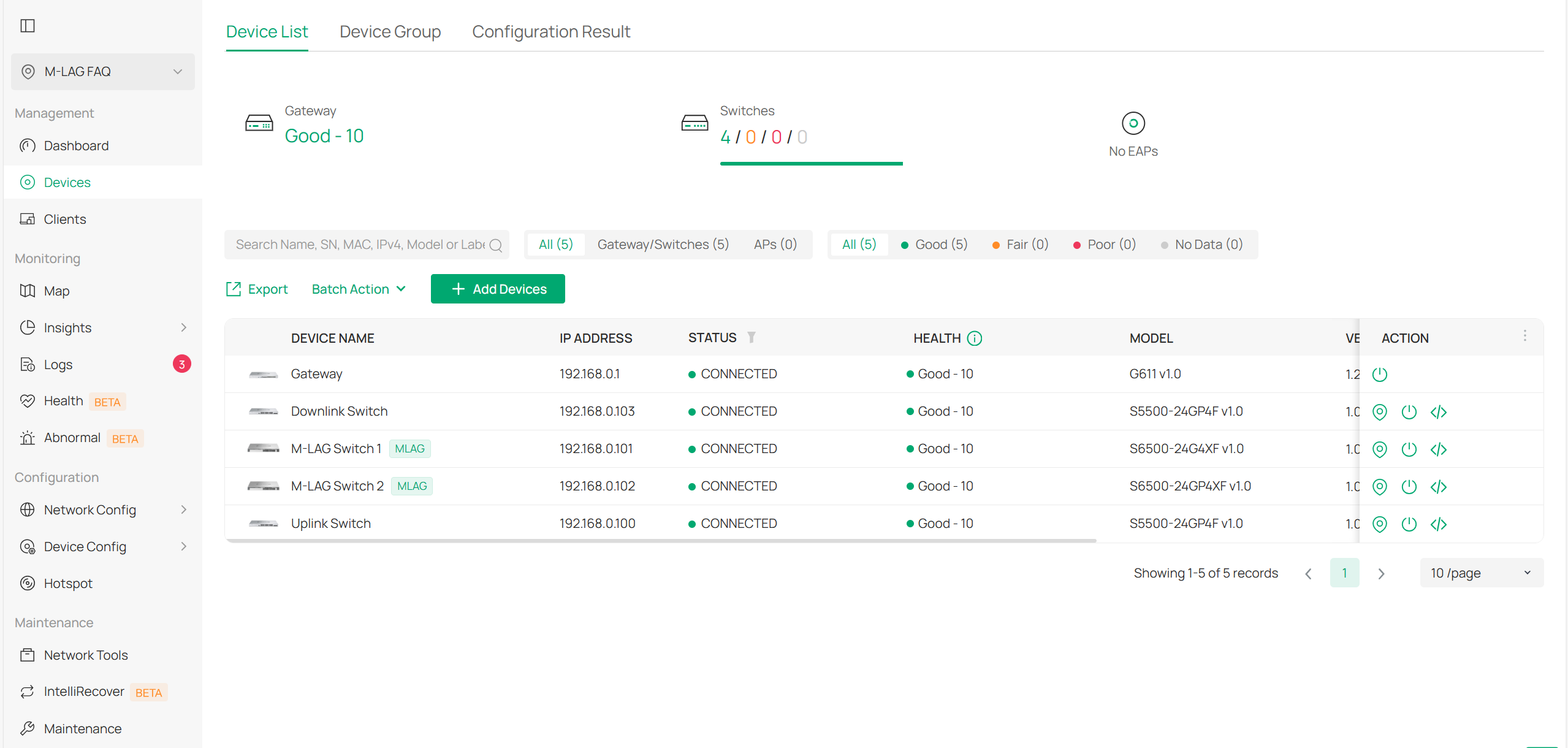Open the Configuration Result tab
The width and height of the screenshot is (1568, 748).
[550, 32]
